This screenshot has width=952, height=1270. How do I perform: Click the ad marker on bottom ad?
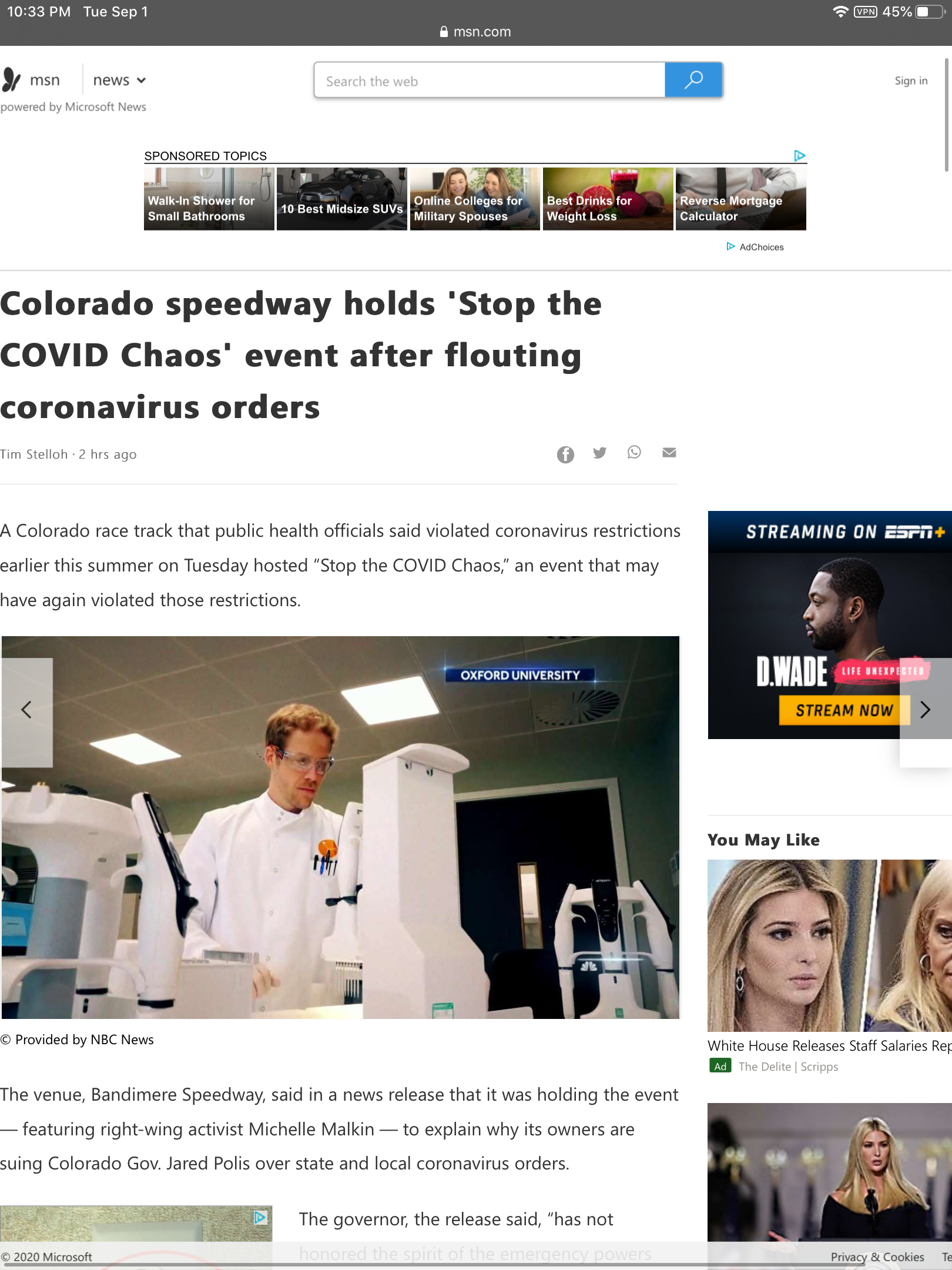(260, 1217)
